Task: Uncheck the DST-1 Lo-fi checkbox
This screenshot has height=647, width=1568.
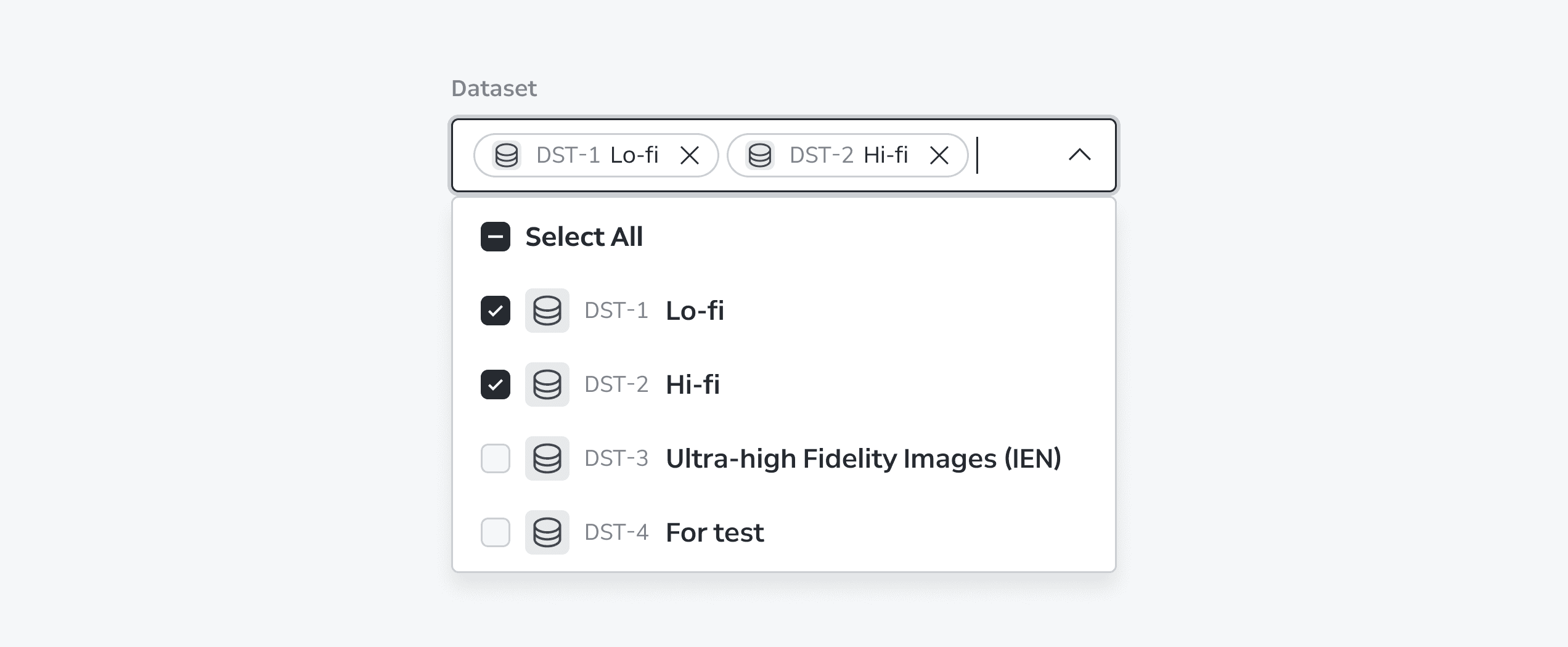Action: coord(496,311)
